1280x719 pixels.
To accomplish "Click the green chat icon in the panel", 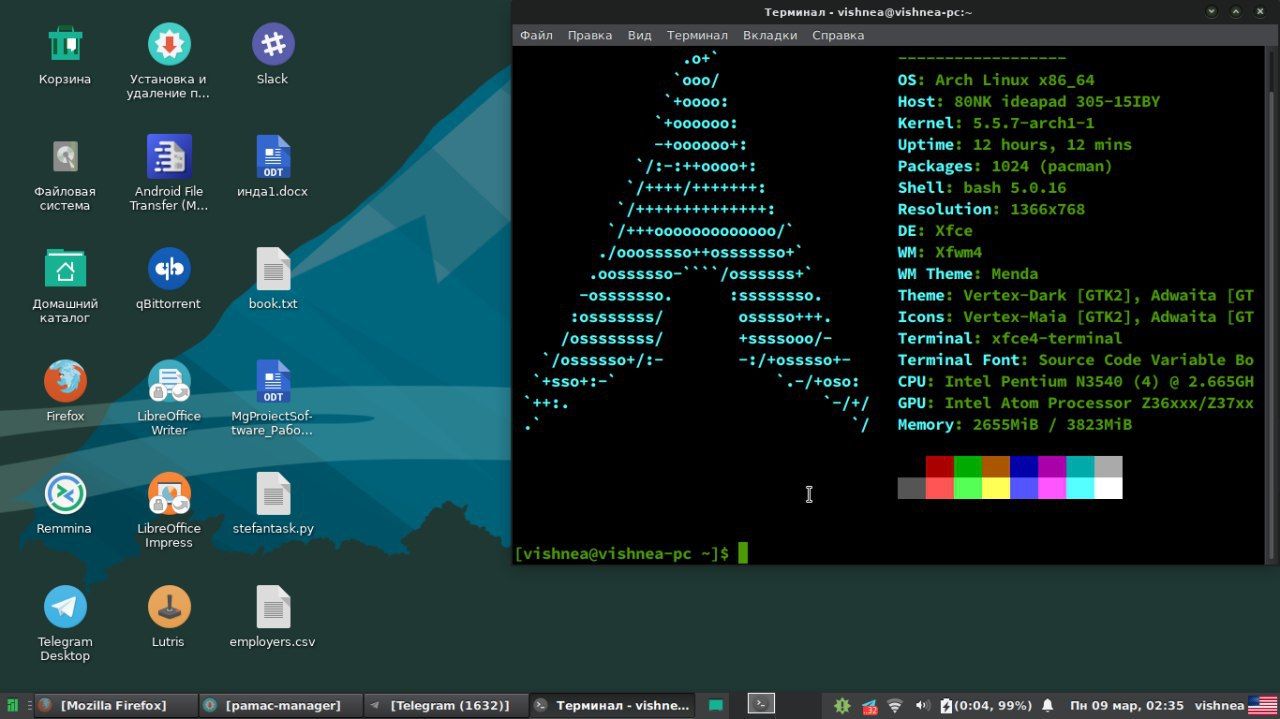I will pos(716,705).
